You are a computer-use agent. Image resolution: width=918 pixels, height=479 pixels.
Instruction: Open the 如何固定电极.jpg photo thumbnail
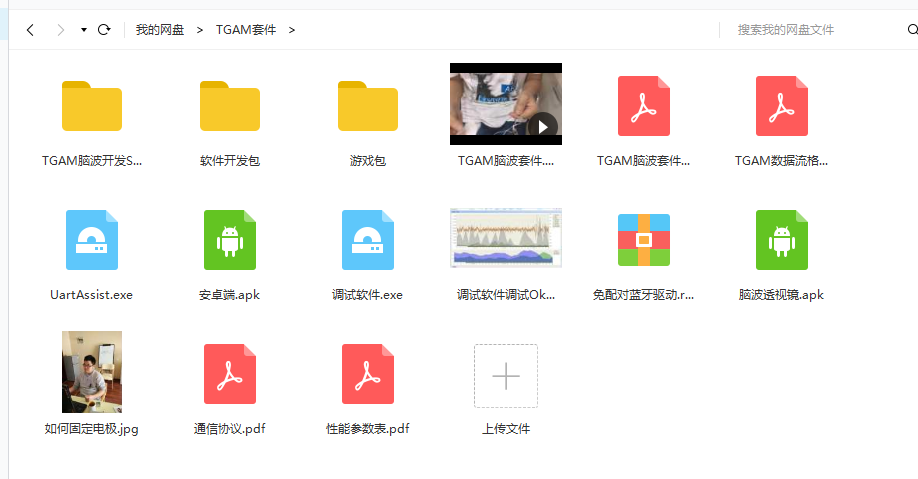tap(92, 372)
